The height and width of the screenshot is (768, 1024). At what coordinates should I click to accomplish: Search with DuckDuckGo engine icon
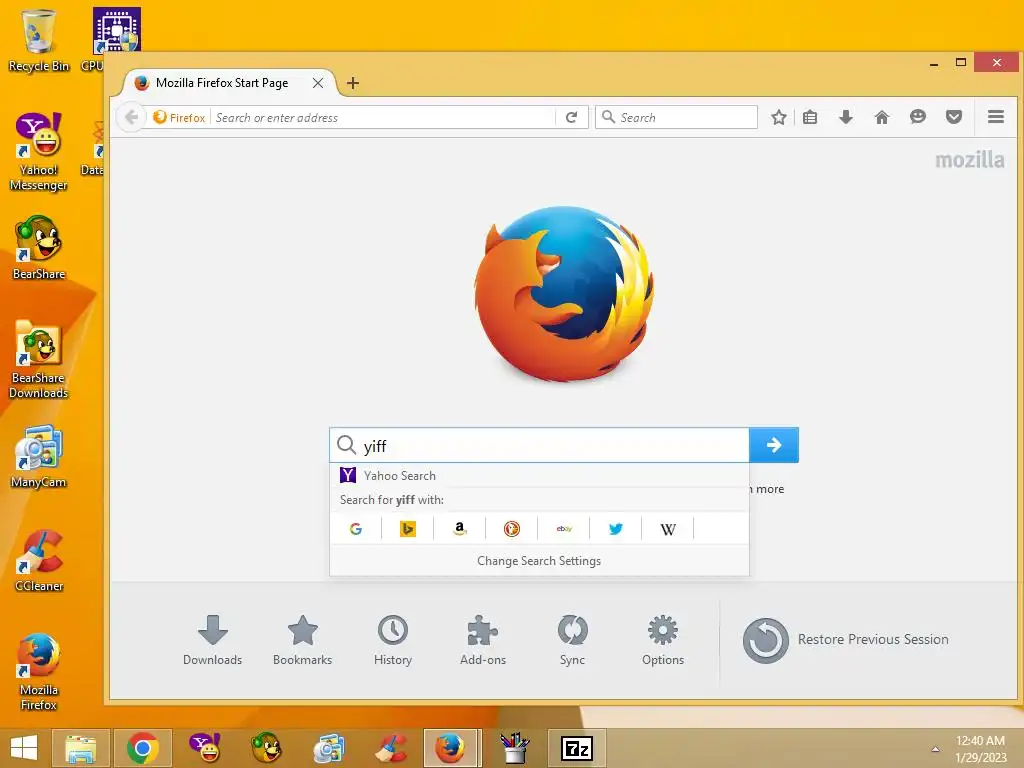[x=512, y=529]
